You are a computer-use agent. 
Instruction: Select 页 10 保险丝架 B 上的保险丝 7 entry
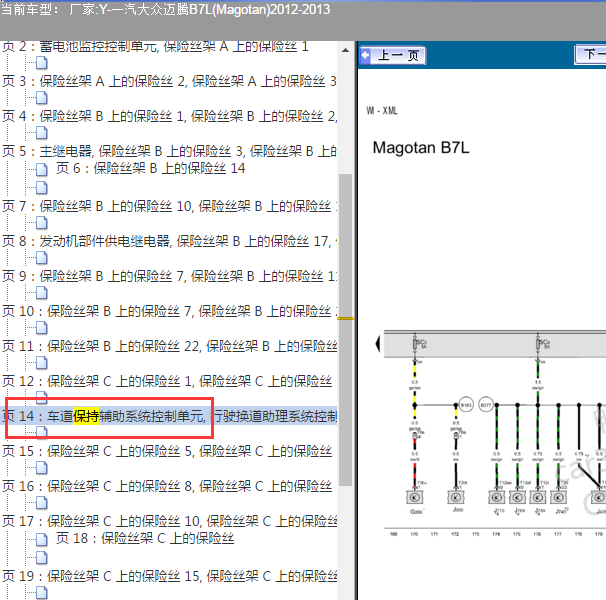(169, 311)
